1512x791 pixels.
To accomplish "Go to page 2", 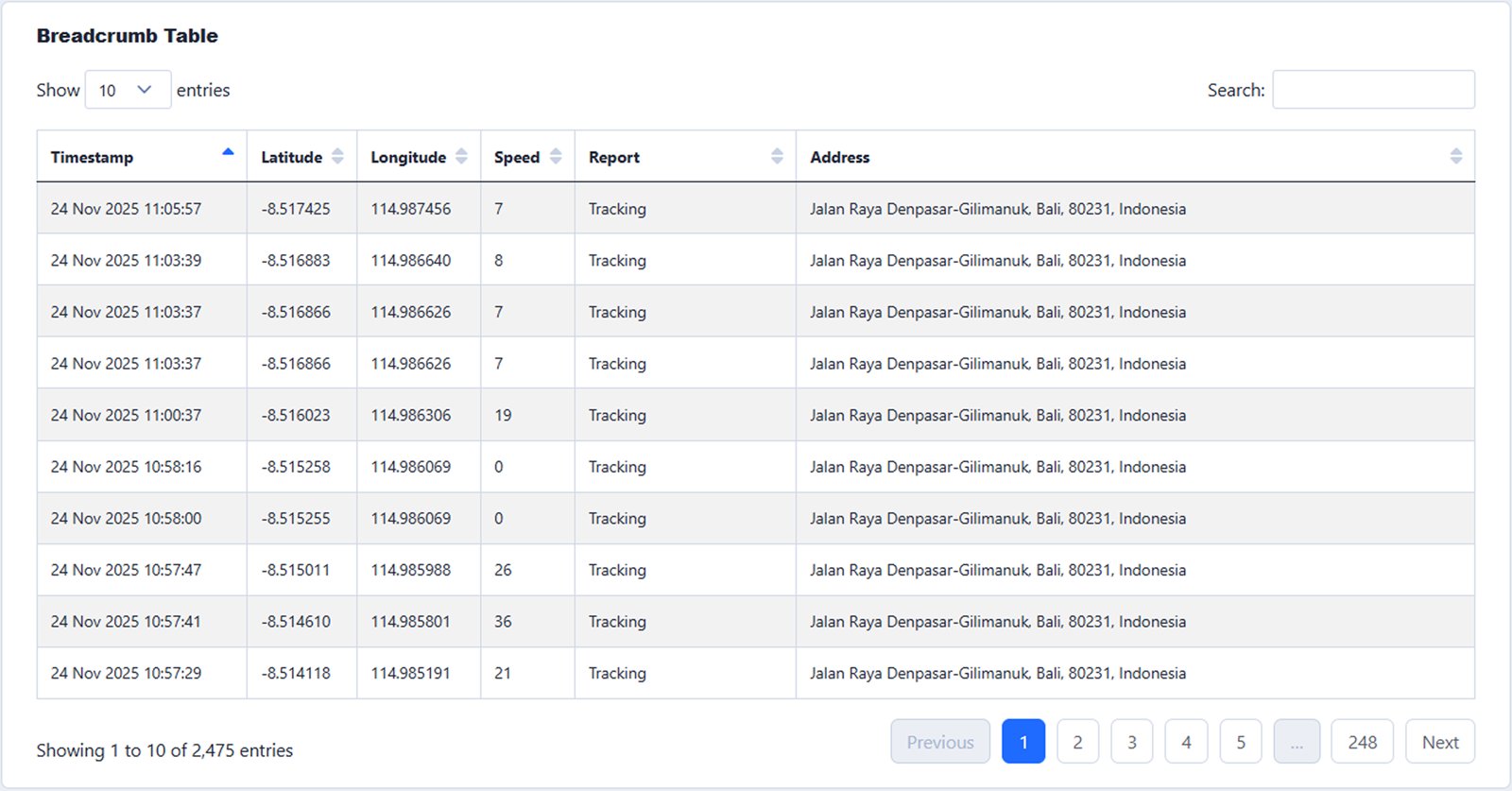I will point(1077,742).
